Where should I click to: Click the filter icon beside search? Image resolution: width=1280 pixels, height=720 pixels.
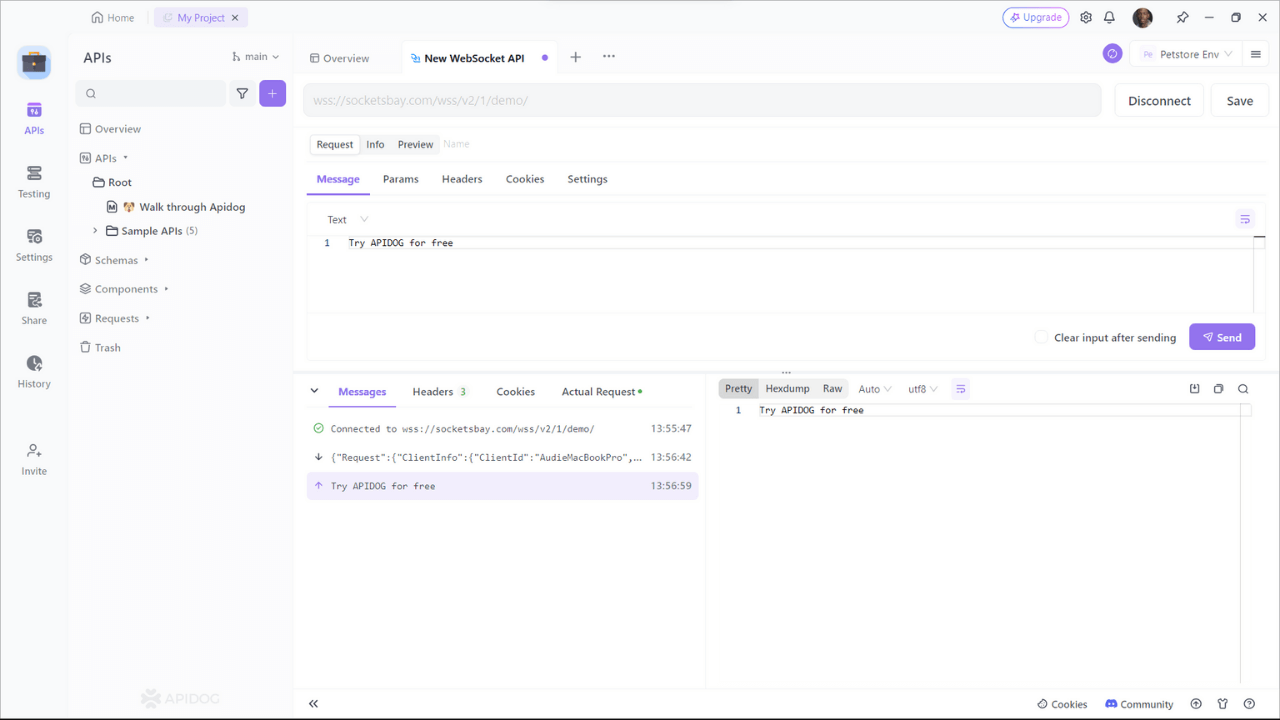click(x=242, y=93)
